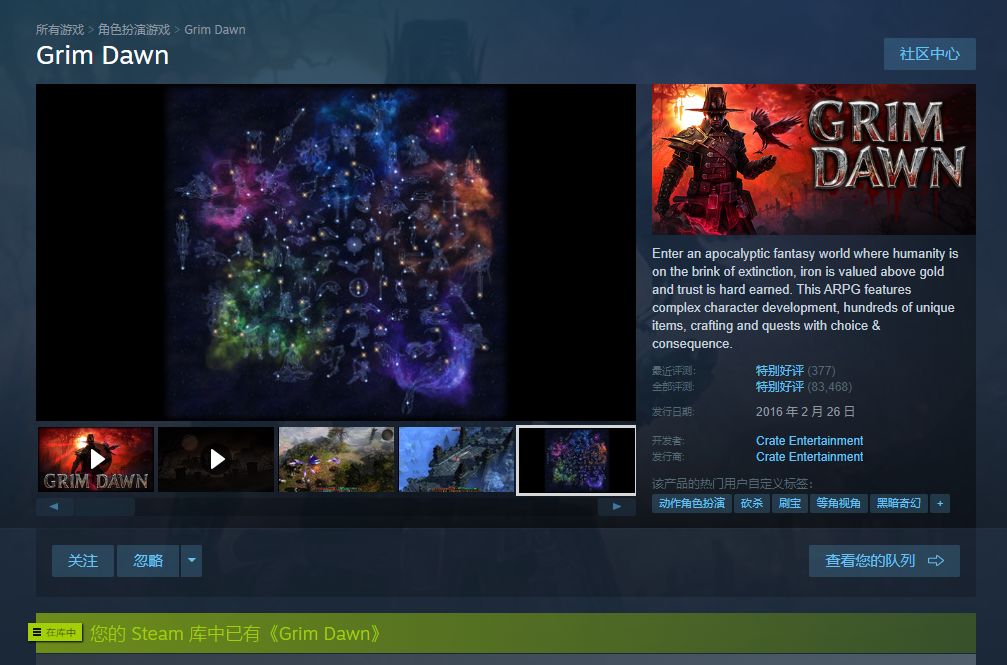Open the 所有游戏 breadcrumb link
Screen dimensions: 1007x665
[60, 30]
